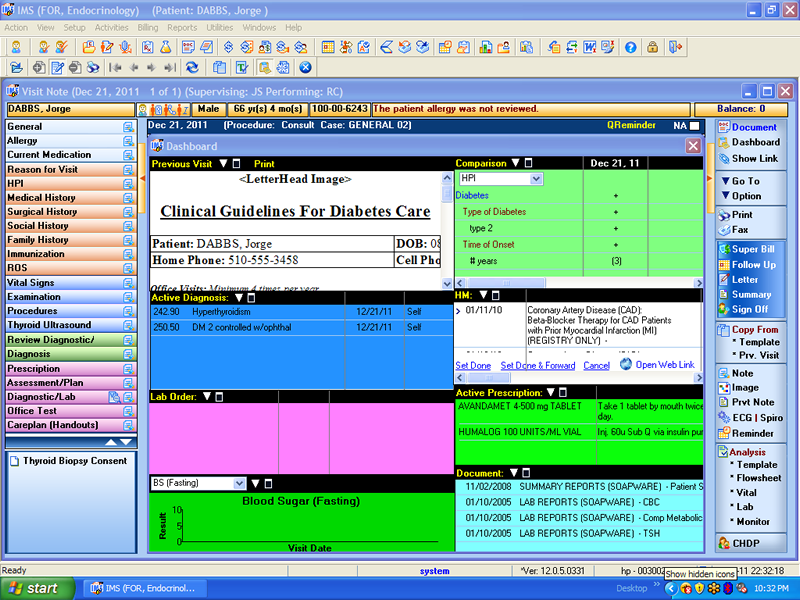The image size is (800, 600).
Task: Click the open folder icon in second toolbar
Action: click(x=16, y=67)
